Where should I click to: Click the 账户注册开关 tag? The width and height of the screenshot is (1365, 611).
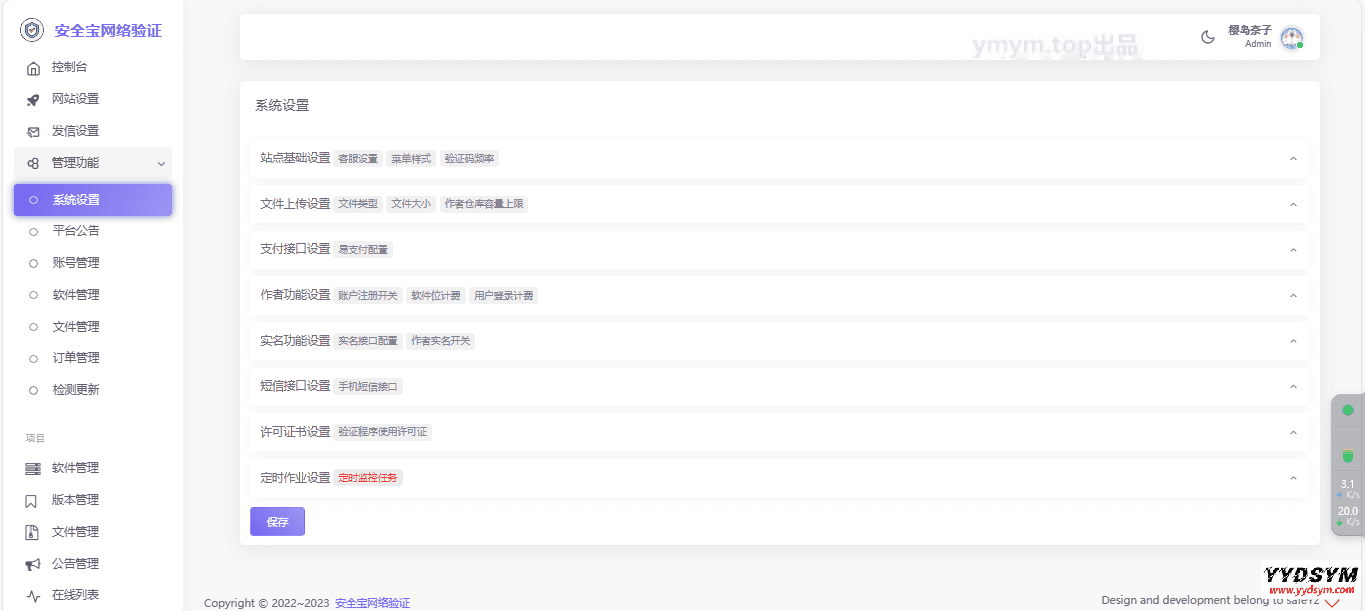point(368,296)
